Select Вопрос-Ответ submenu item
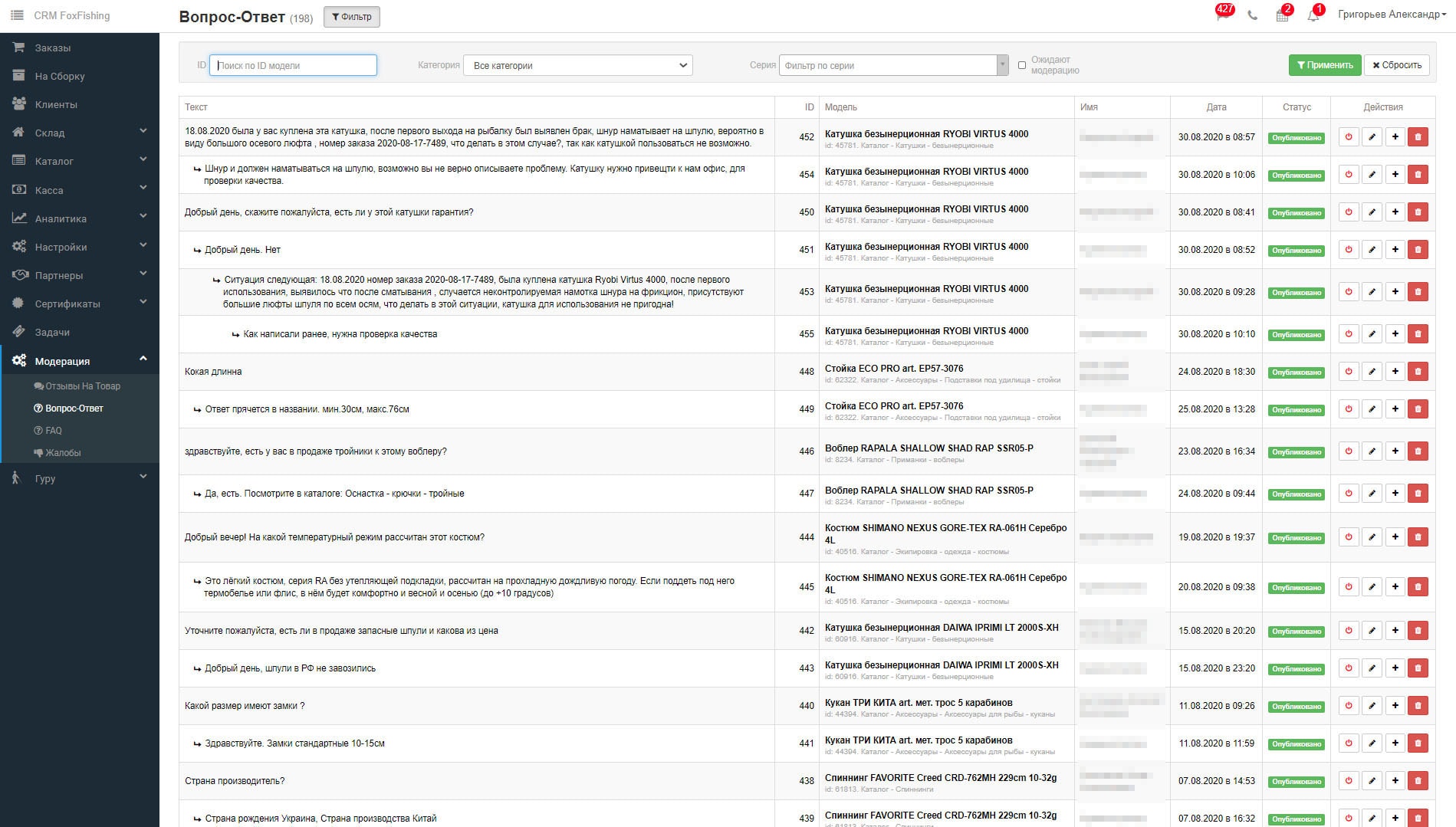The height and width of the screenshot is (827, 1456). tap(69, 409)
